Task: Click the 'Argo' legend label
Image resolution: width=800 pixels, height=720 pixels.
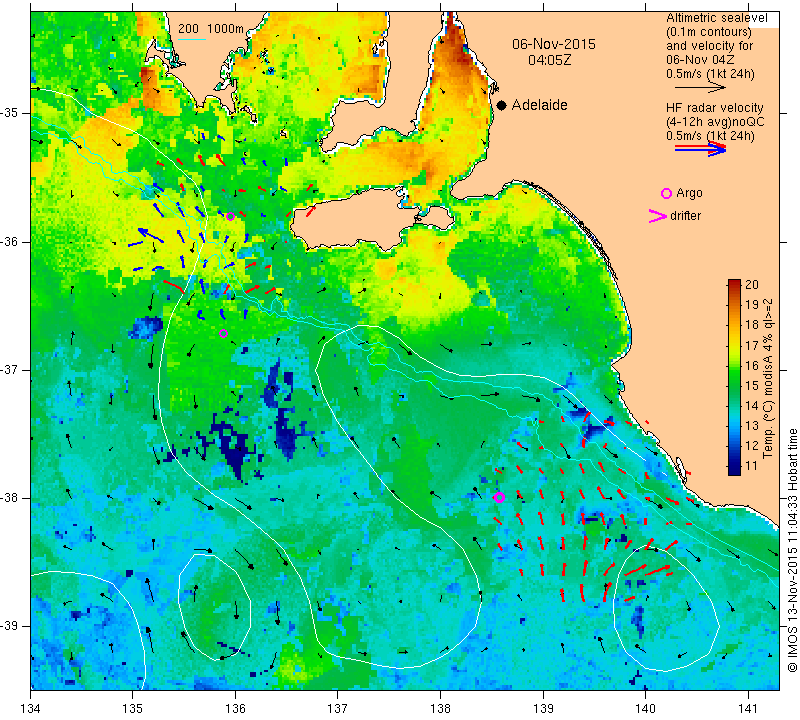Action: [x=689, y=193]
